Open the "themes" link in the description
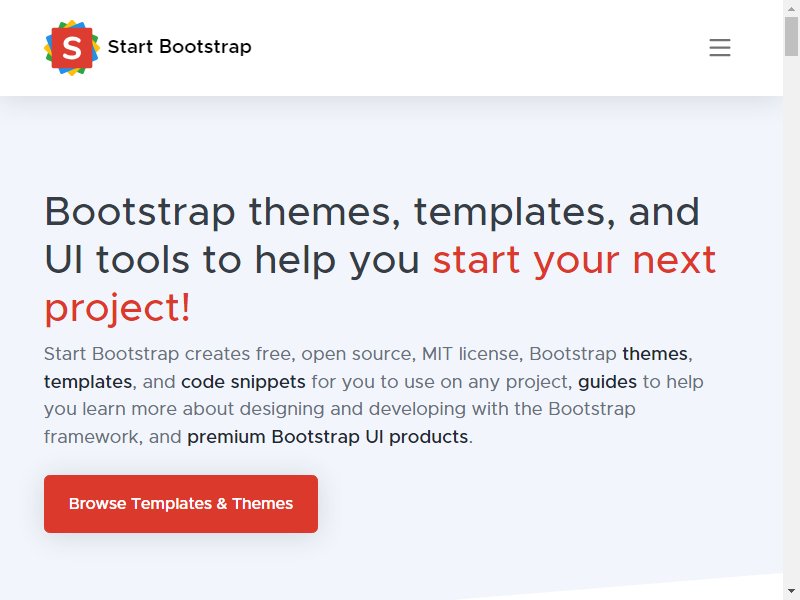 tap(655, 354)
